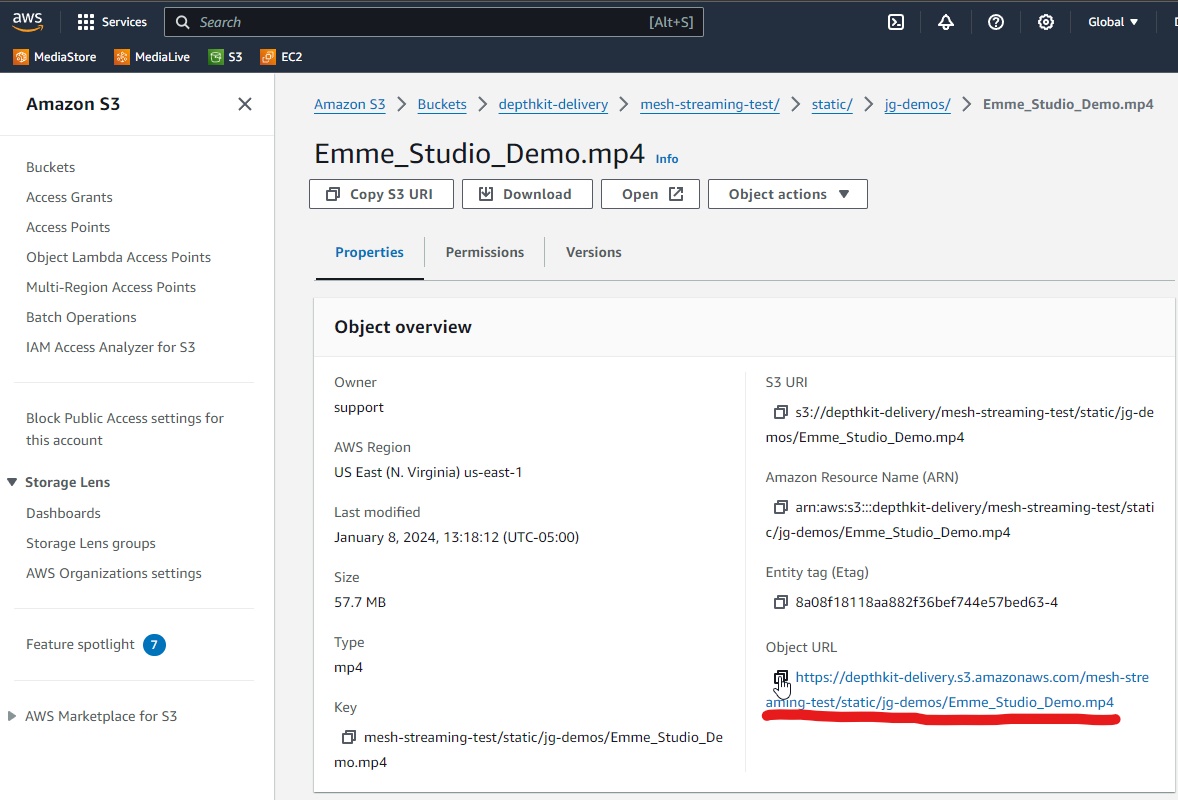
Task: Click the owner value 'support'
Action: [x=358, y=408]
